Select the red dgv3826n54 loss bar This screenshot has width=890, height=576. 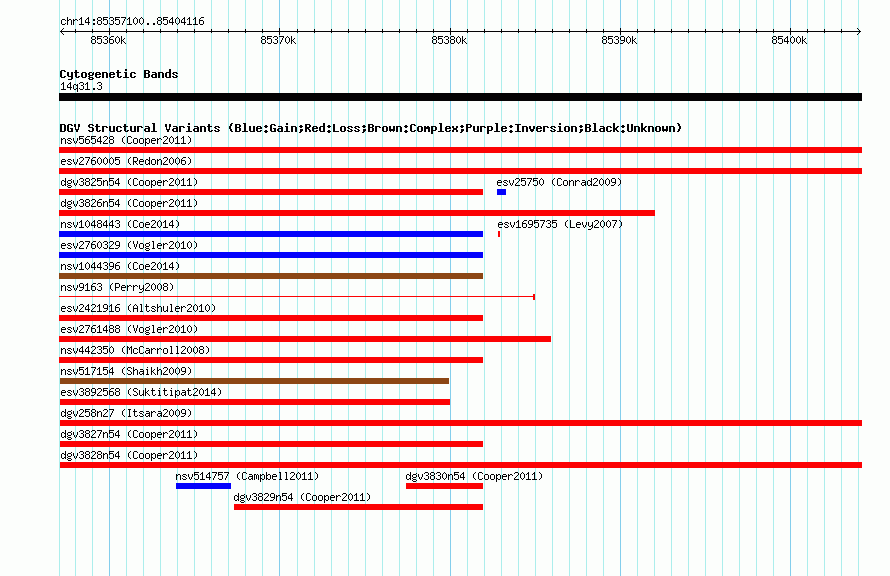[357, 213]
